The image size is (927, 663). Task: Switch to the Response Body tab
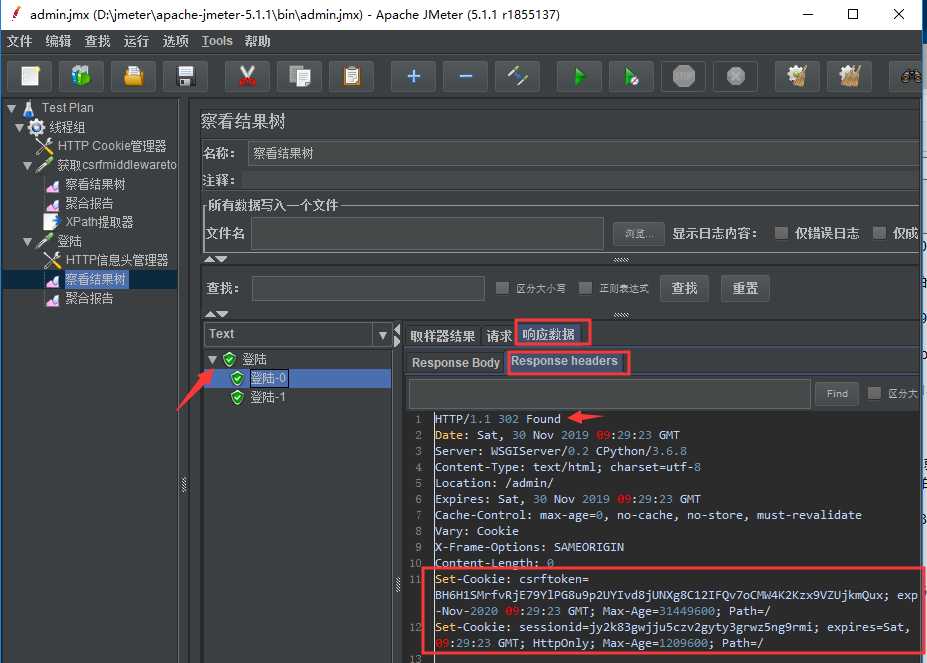coord(455,362)
